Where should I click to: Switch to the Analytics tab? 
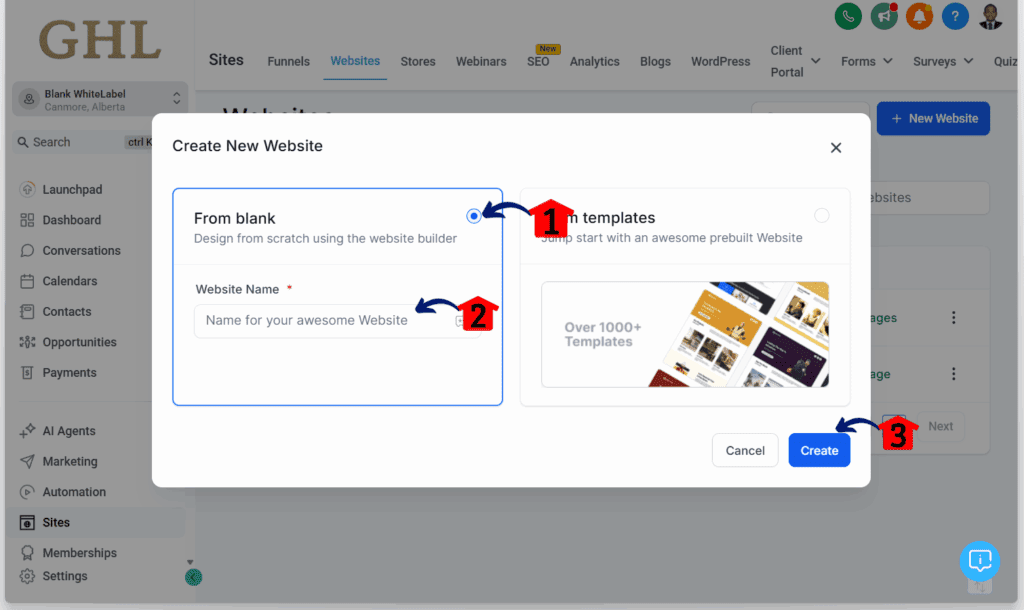[594, 61]
